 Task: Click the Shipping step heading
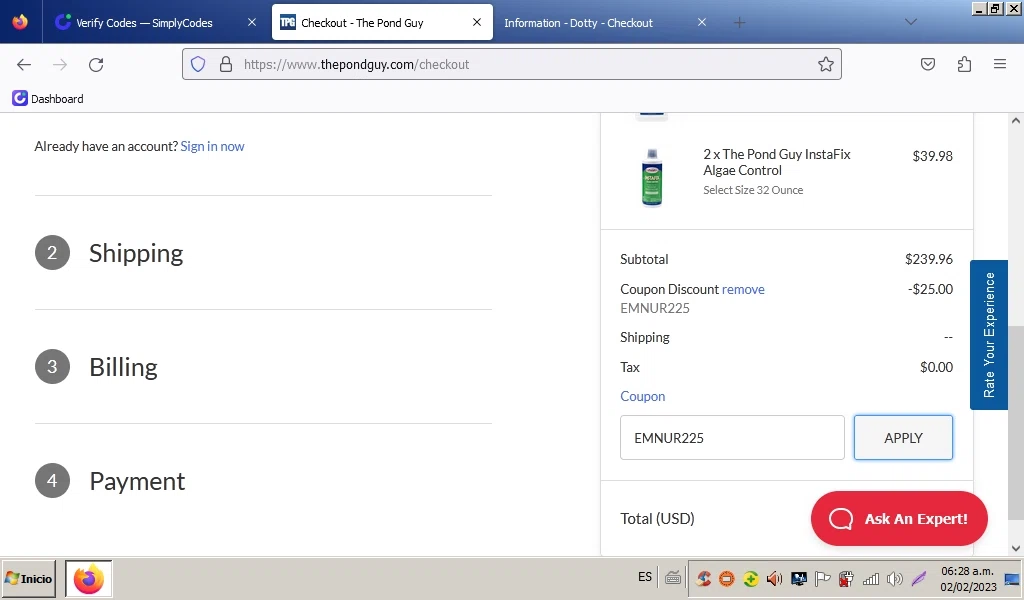coord(136,253)
